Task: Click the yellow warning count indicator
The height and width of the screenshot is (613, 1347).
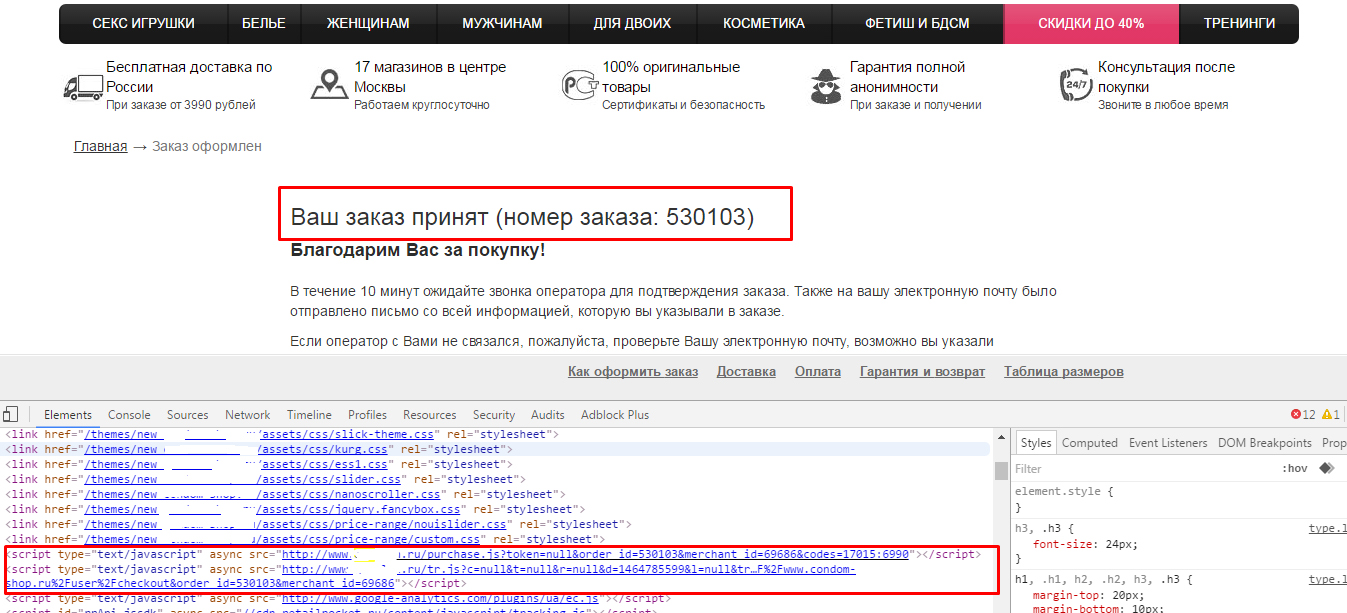Action: coord(1331,414)
